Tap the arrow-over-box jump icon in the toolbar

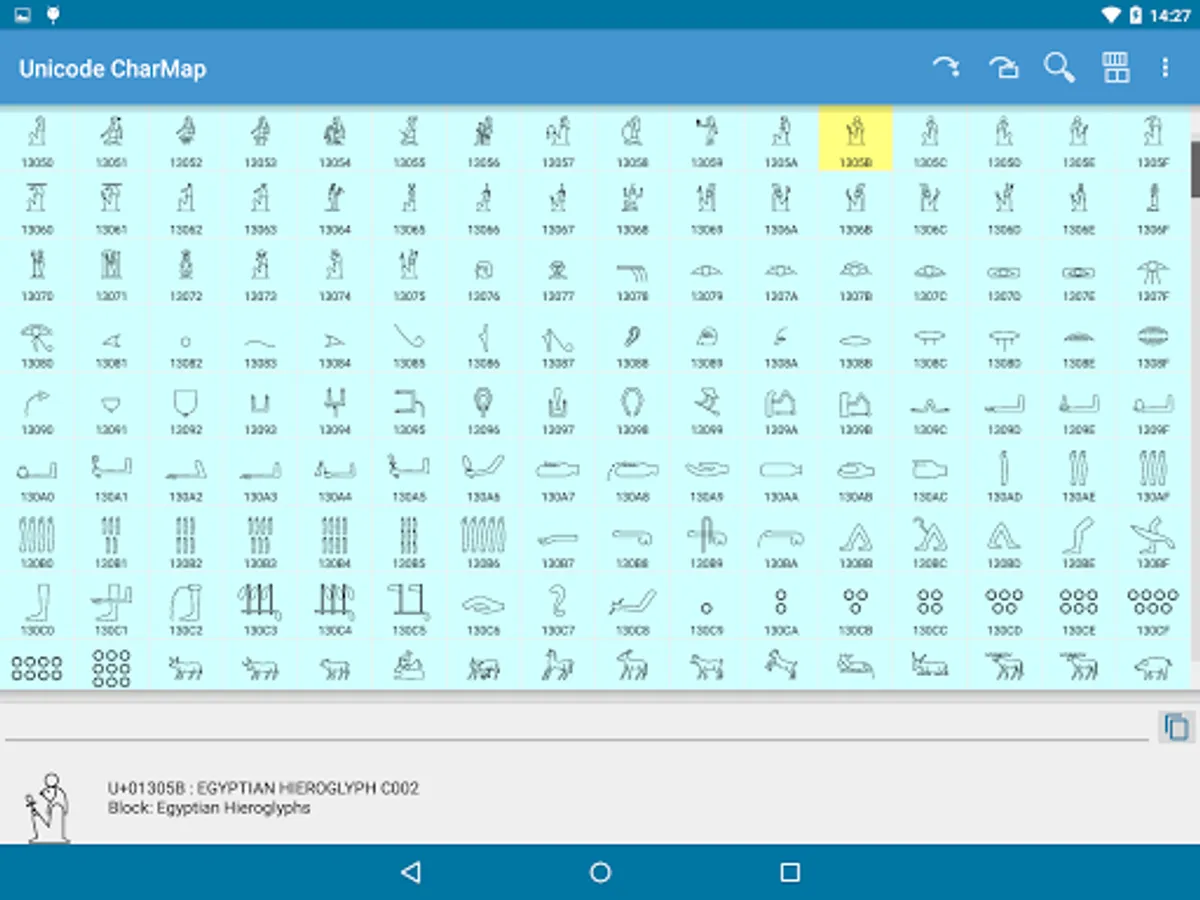point(1003,67)
